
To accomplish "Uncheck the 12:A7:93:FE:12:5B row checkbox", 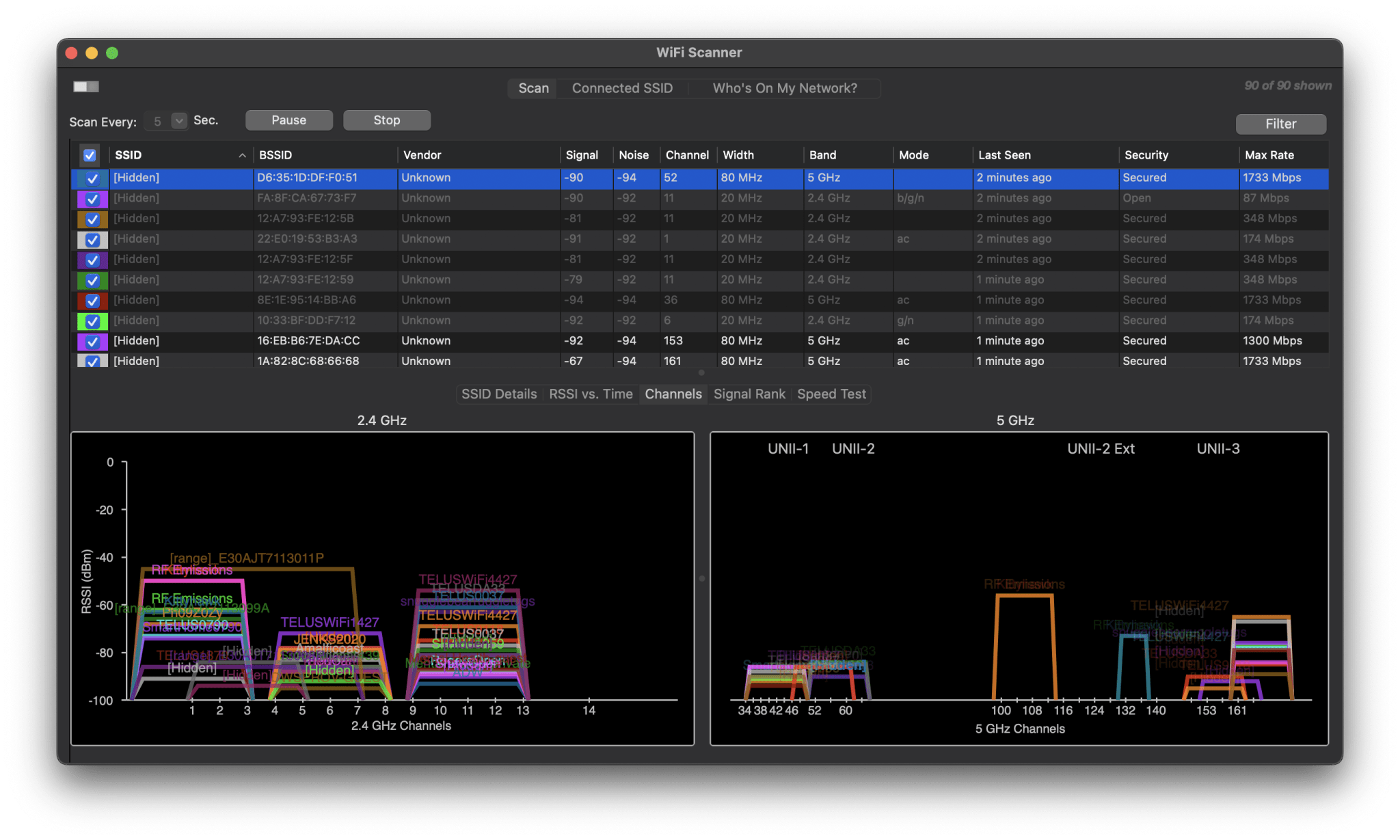I will coord(92,219).
